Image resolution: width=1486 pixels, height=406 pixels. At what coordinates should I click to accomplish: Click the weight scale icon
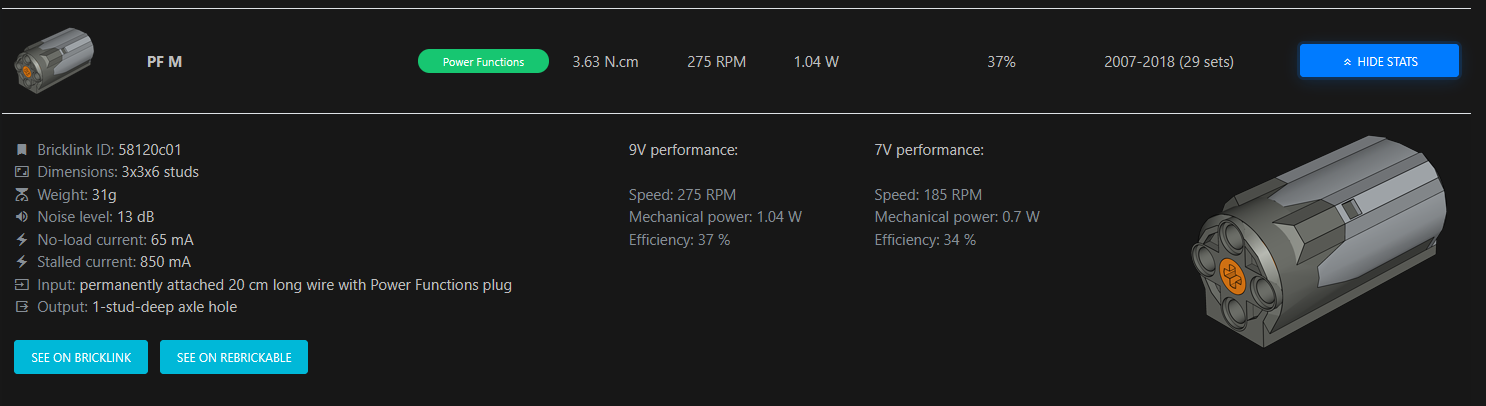coord(22,195)
